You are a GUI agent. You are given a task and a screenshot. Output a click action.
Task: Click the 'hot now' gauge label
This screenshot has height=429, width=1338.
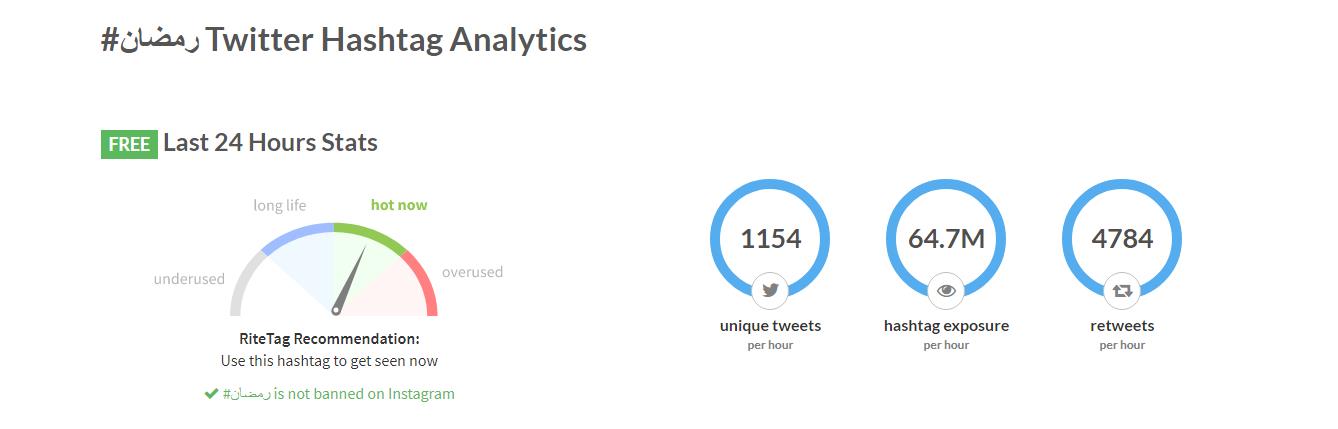(x=399, y=205)
